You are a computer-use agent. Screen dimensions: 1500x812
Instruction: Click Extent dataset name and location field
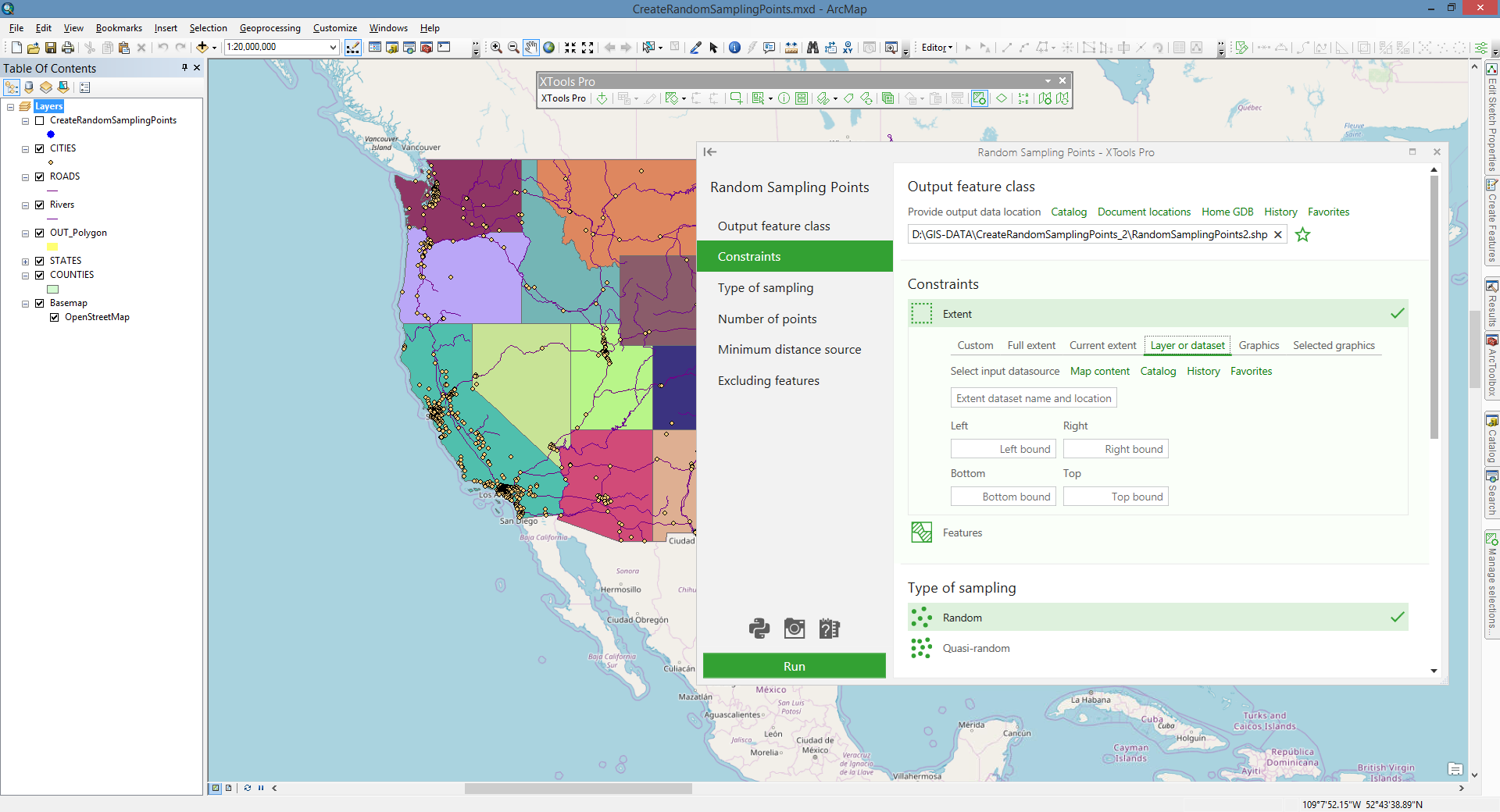(x=1034, y=398)
